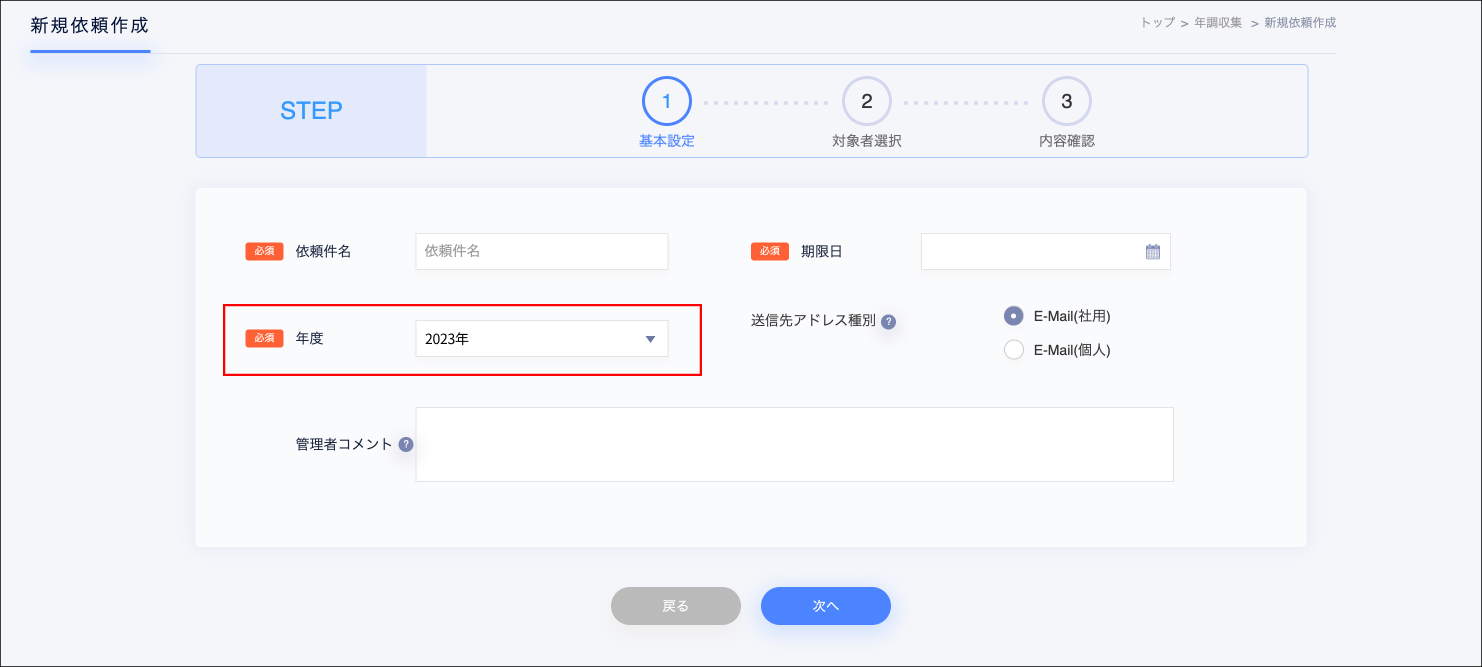Select E-Mail(個人) radio button
This screenshot has width=1482, height=667.
point(1014,350)
